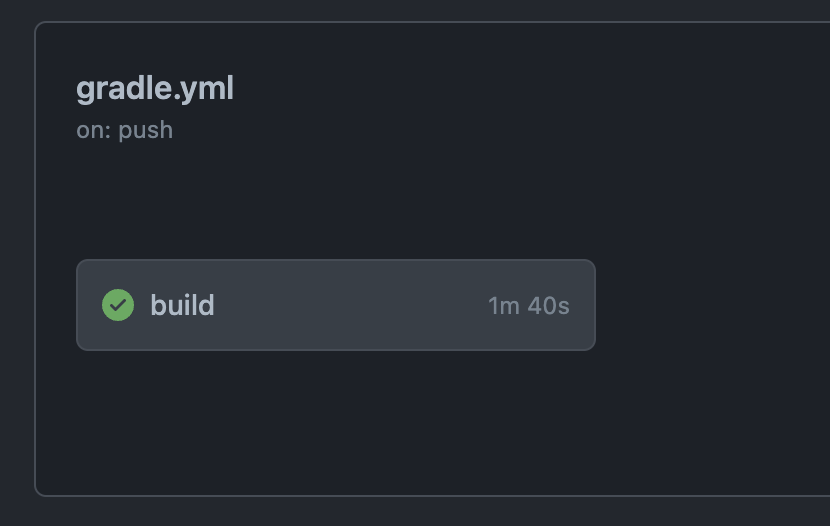This screenshot has height=526, width=830.
Task: Select the build job card in graph
Action: coord(335,305)
